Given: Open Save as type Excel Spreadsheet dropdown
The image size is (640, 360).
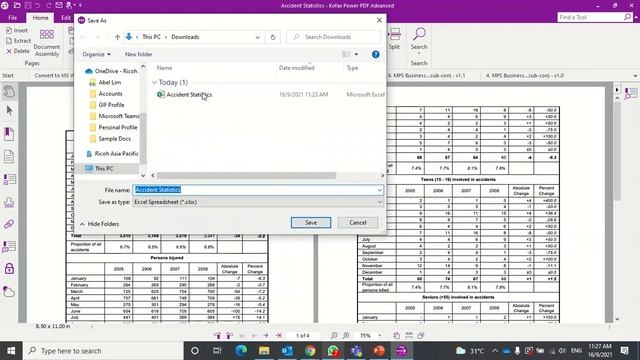Looking at the screenshot, I should click(x=258, y=202).
